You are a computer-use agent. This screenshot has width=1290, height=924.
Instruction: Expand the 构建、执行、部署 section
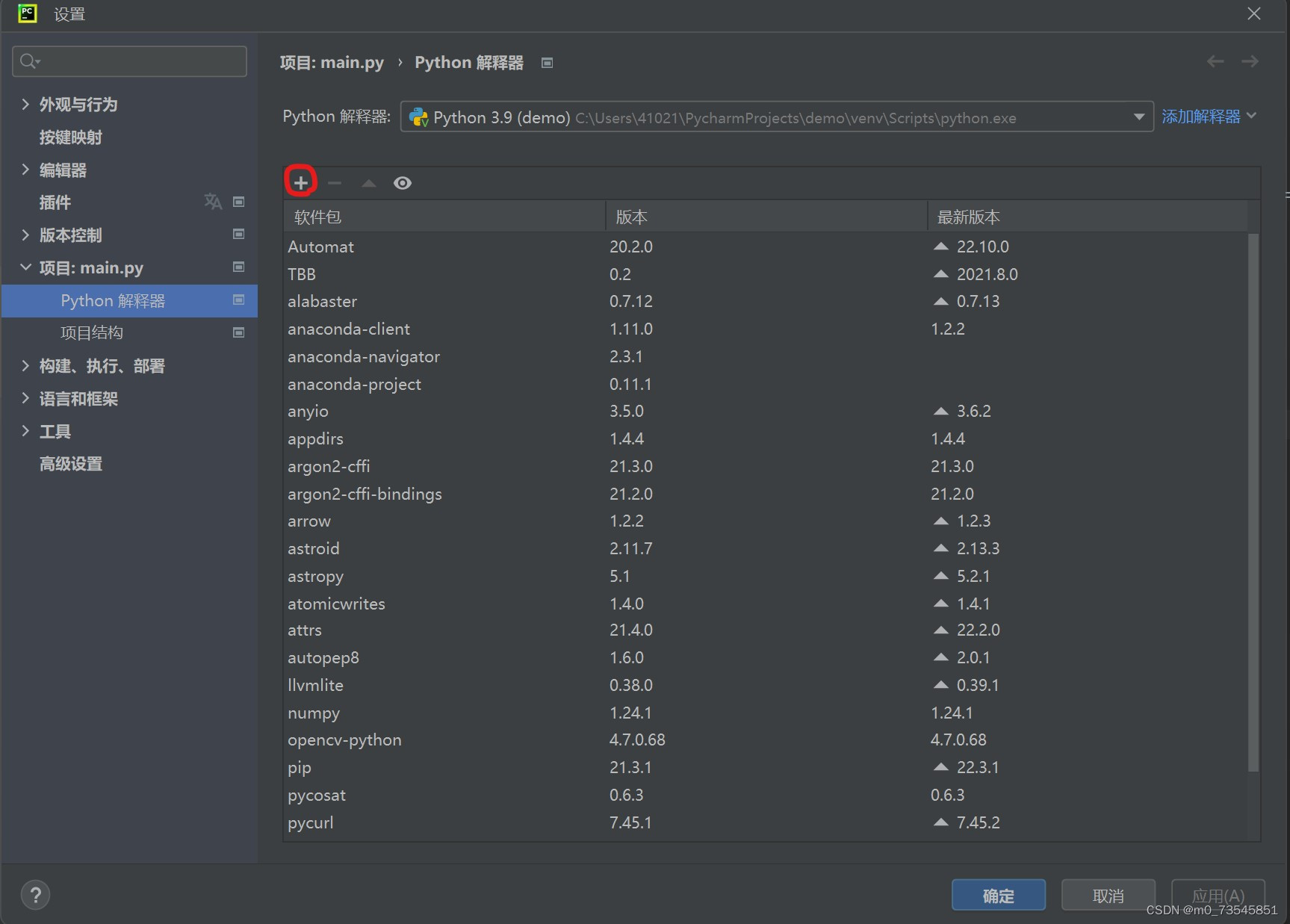[25, 366]
